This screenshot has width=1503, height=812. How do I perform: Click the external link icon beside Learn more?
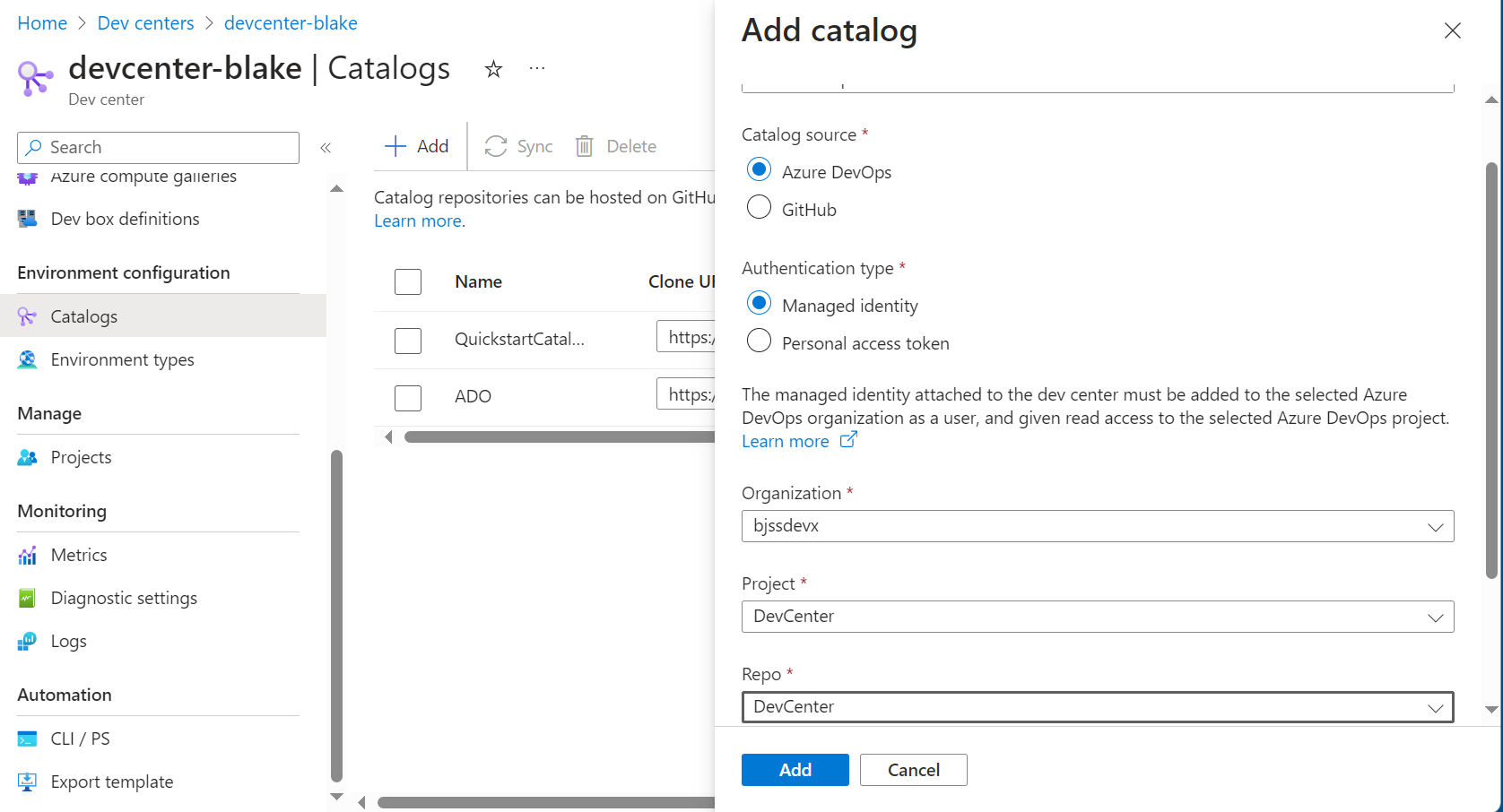[x=848, y=440]
